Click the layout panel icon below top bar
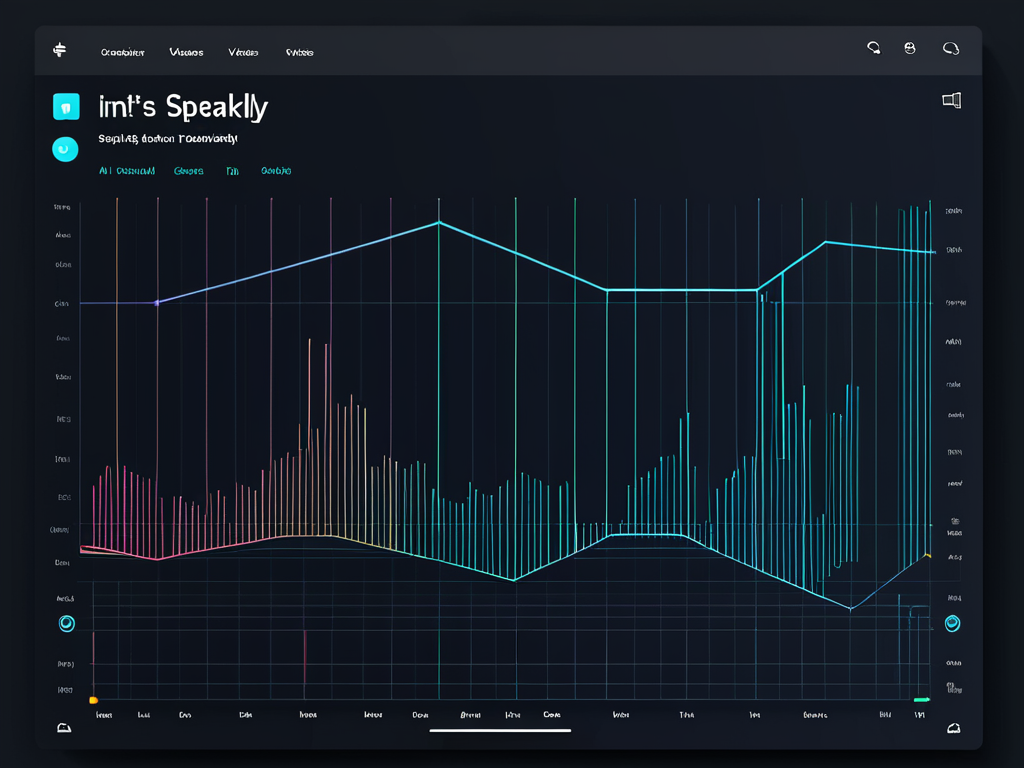Screen dimensions: 1024x768 click(x=951, y=100)
